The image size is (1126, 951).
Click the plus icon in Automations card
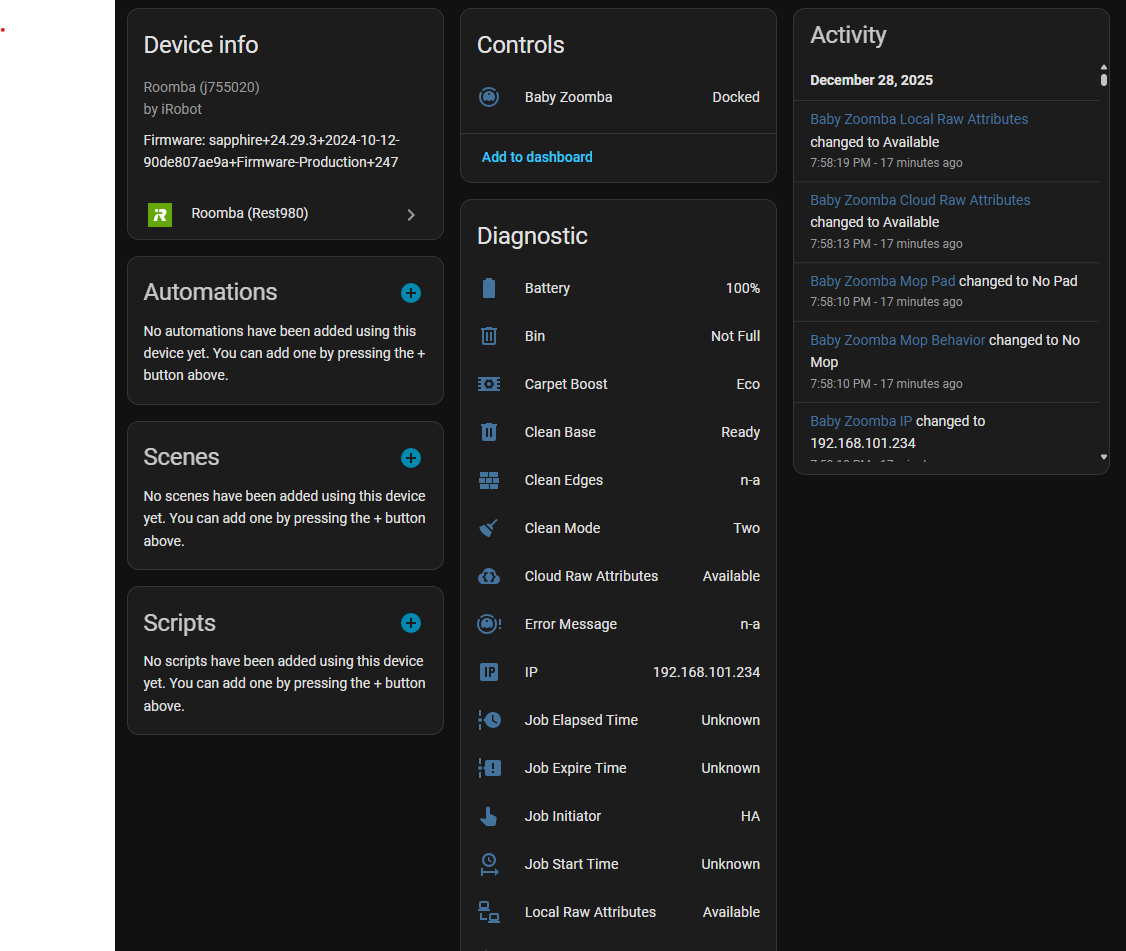[411, 293]
